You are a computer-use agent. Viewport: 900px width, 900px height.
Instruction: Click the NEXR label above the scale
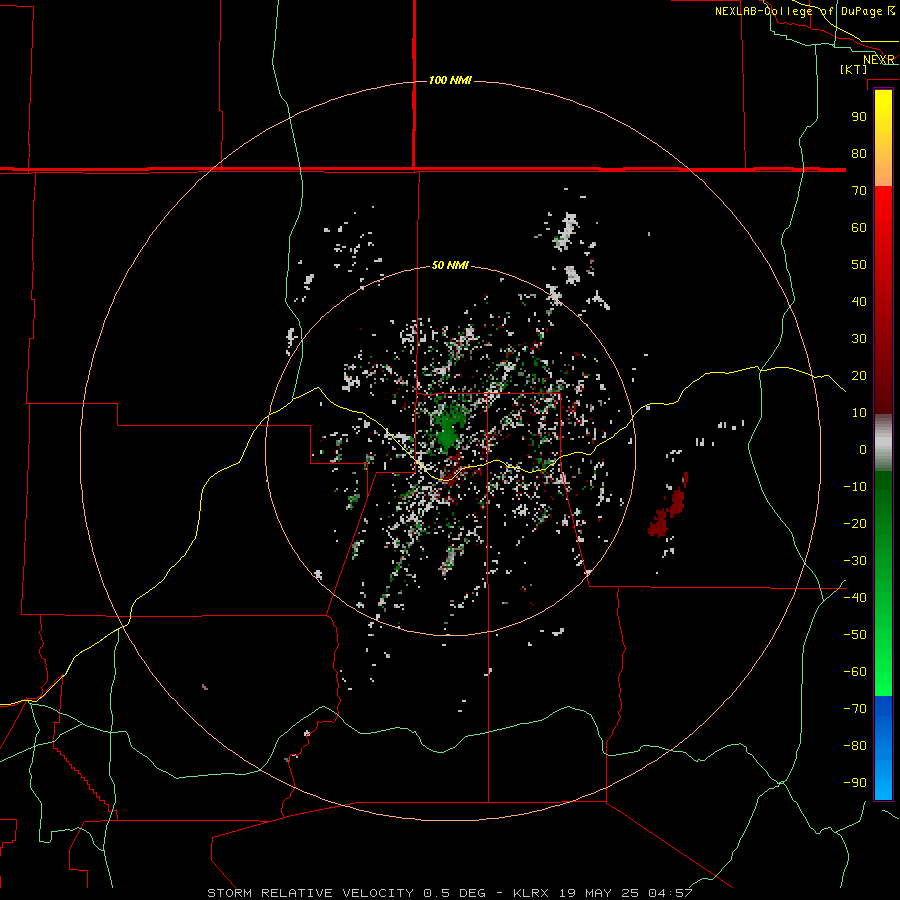tap(879, 60)
